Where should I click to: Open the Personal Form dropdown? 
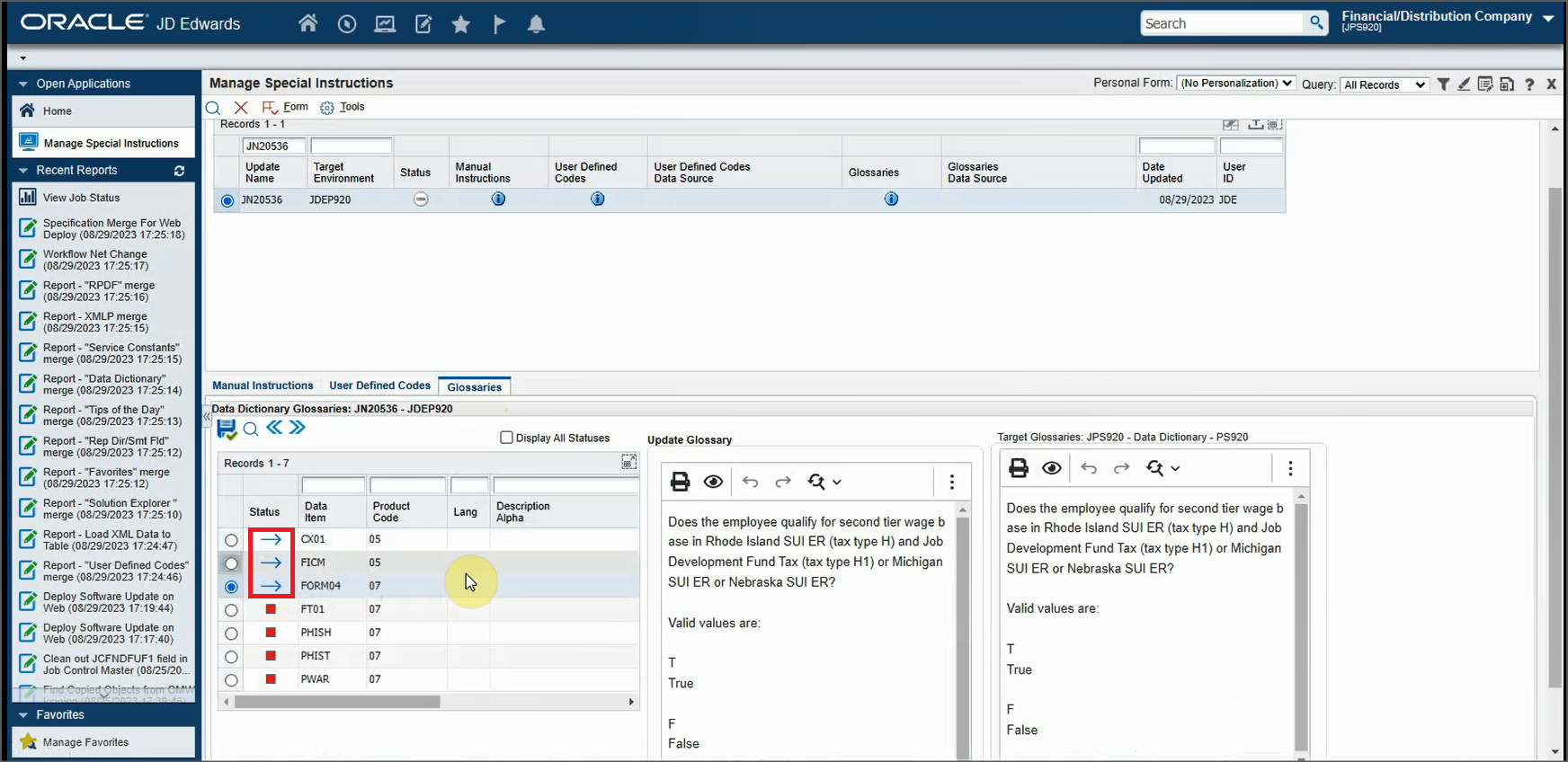1236,84
